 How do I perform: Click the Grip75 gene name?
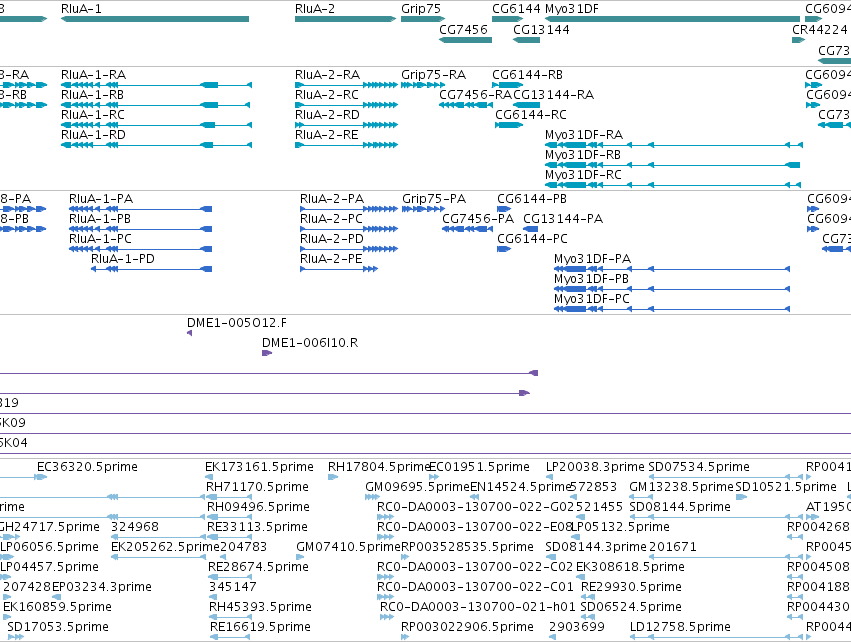point(421,9)
